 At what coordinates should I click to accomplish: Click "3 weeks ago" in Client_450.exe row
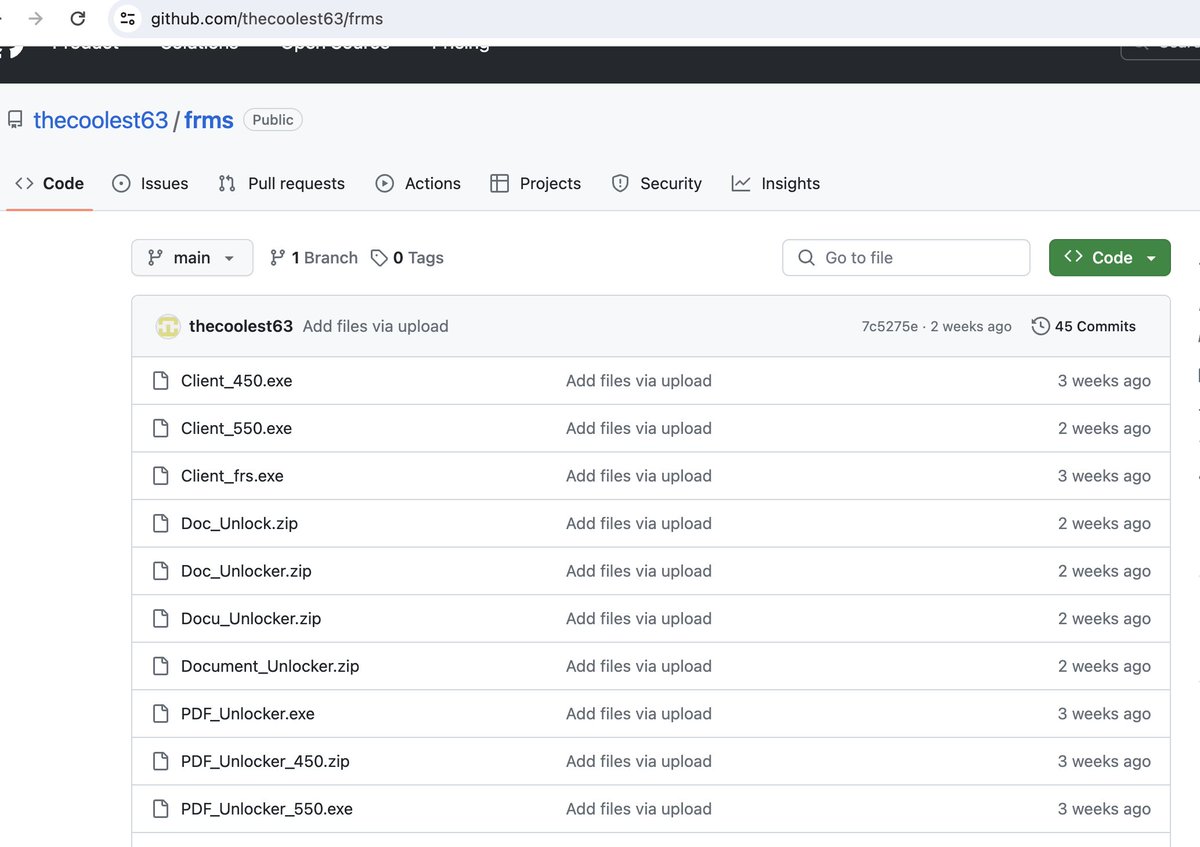[1104, 381]
